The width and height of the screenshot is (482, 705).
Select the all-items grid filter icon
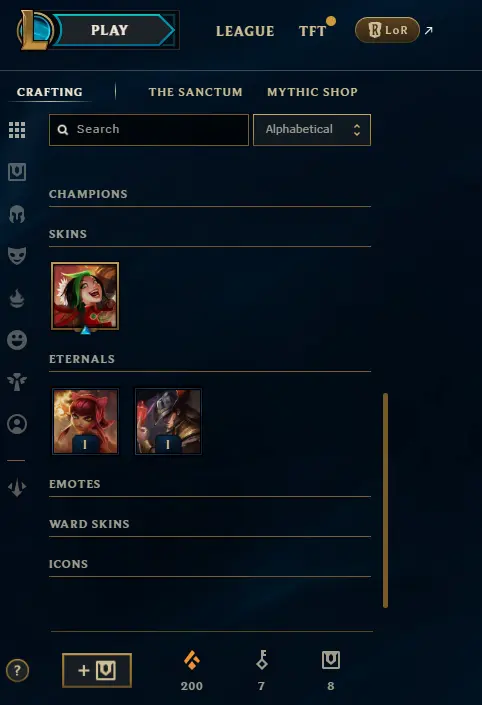click(x=17, y=130)
